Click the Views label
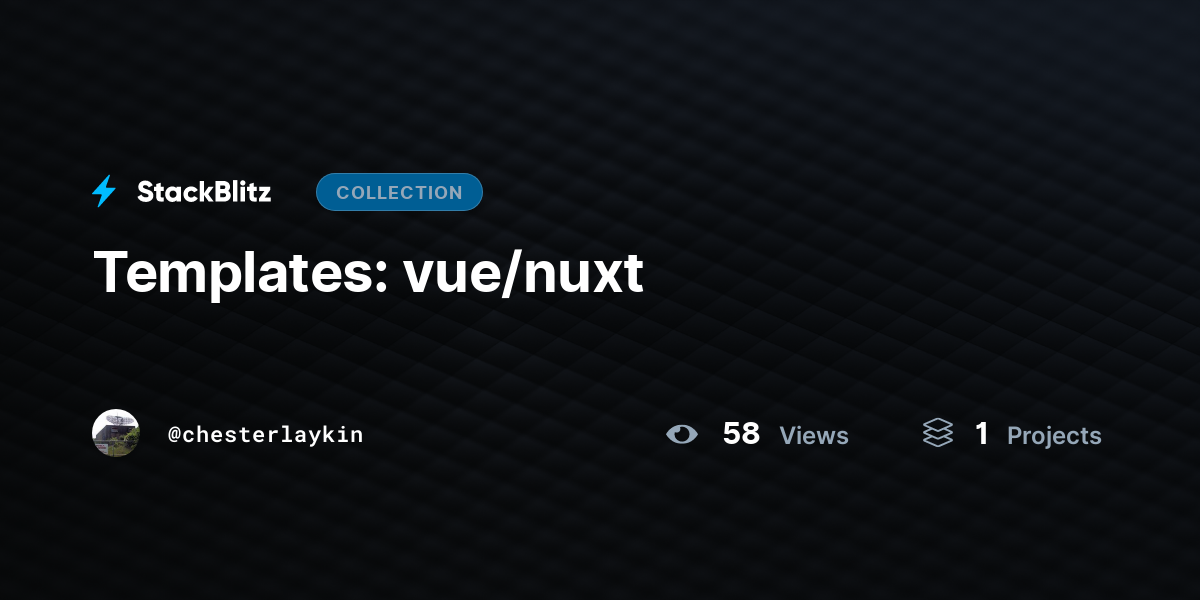The width and height of the screenshot is (1200, 600). coord(814,435)
